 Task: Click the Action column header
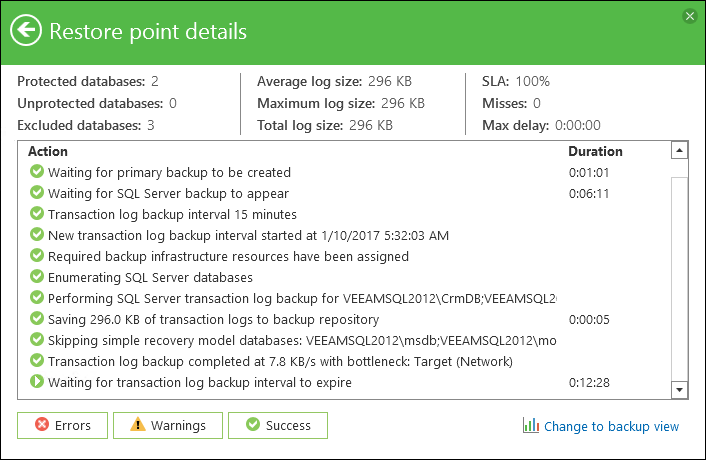coord(48,152)
